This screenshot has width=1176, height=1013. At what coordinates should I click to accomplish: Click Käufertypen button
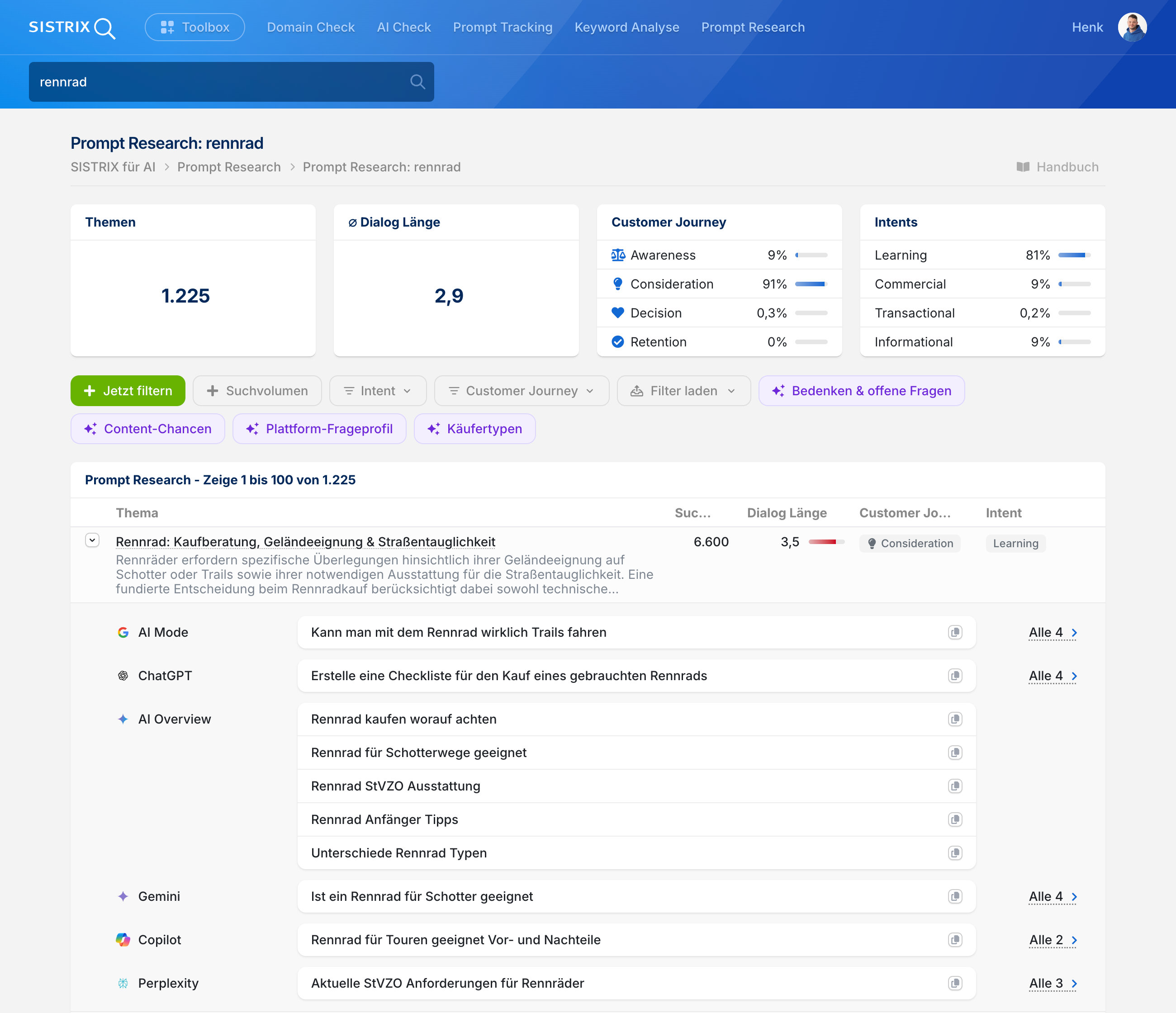tap(474, 429)
